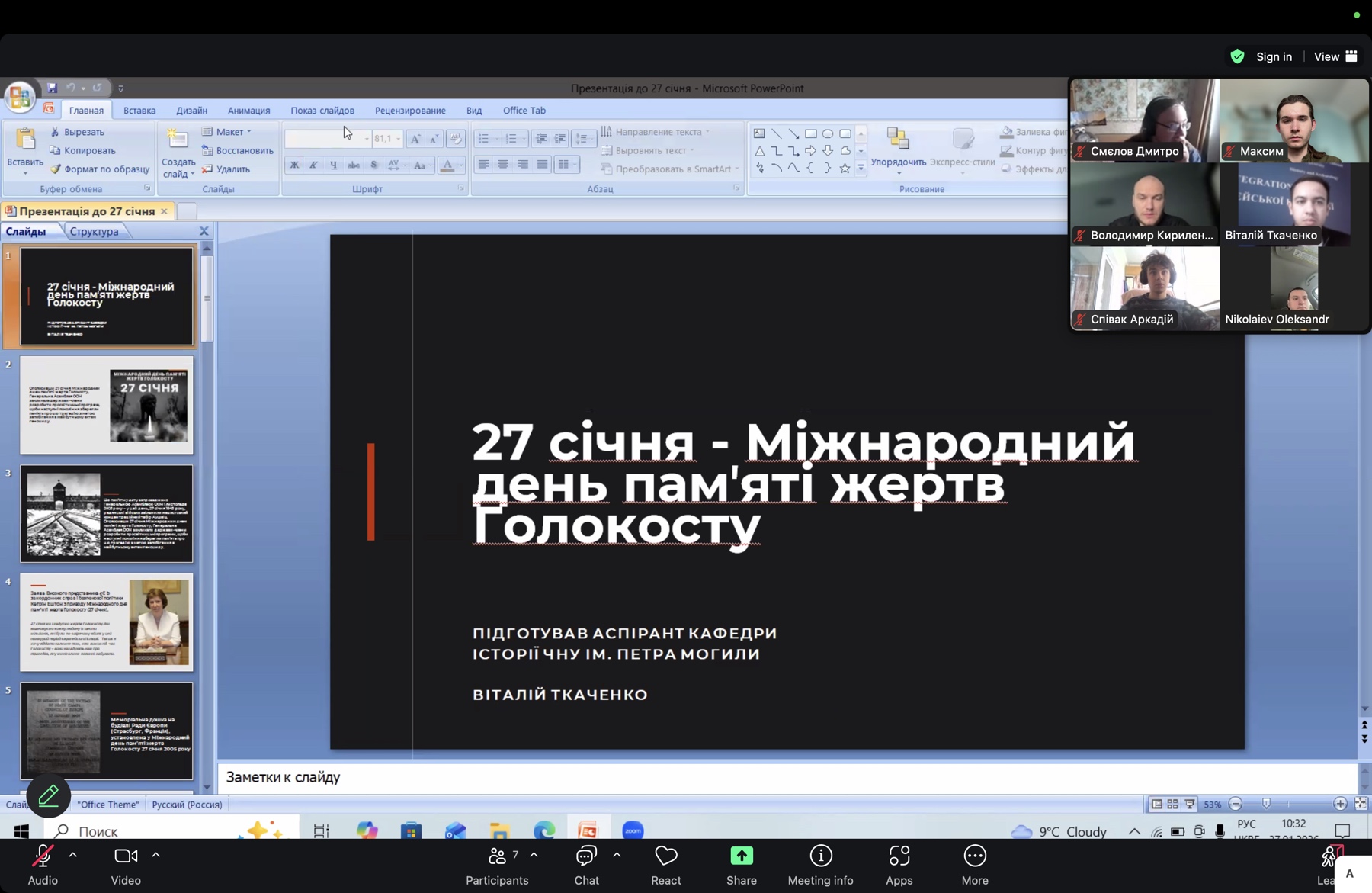Open the Структура outline tab
Screen dimensions: 1372x893
(94, 232)
